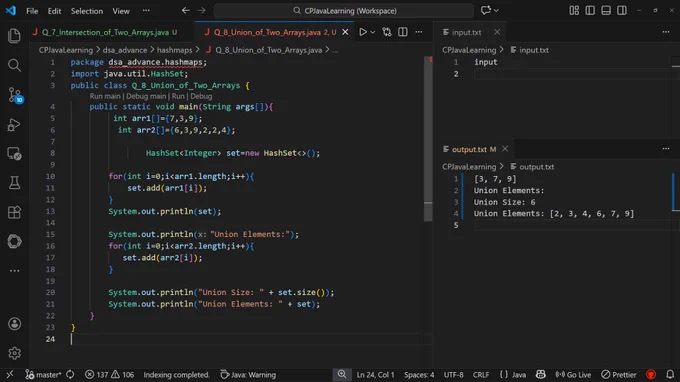This screenshot has width=680, height=382.
Task: Go forward with the right arrow
Action: click(x=202, y=10)
